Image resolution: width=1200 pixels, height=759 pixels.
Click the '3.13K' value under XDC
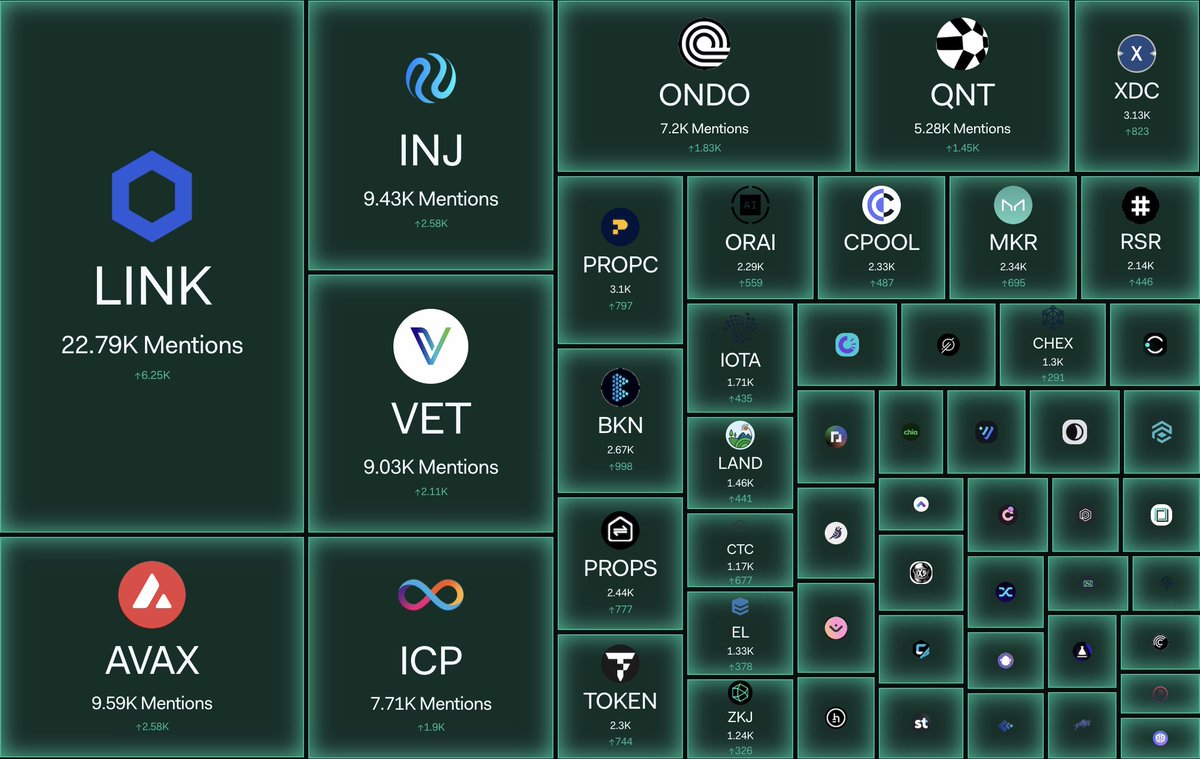[1136, 115]
